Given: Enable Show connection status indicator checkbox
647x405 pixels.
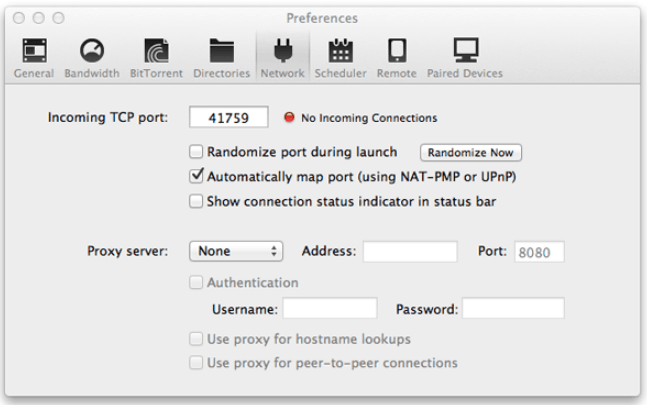Looking at the screenshot, I should 197,201.
